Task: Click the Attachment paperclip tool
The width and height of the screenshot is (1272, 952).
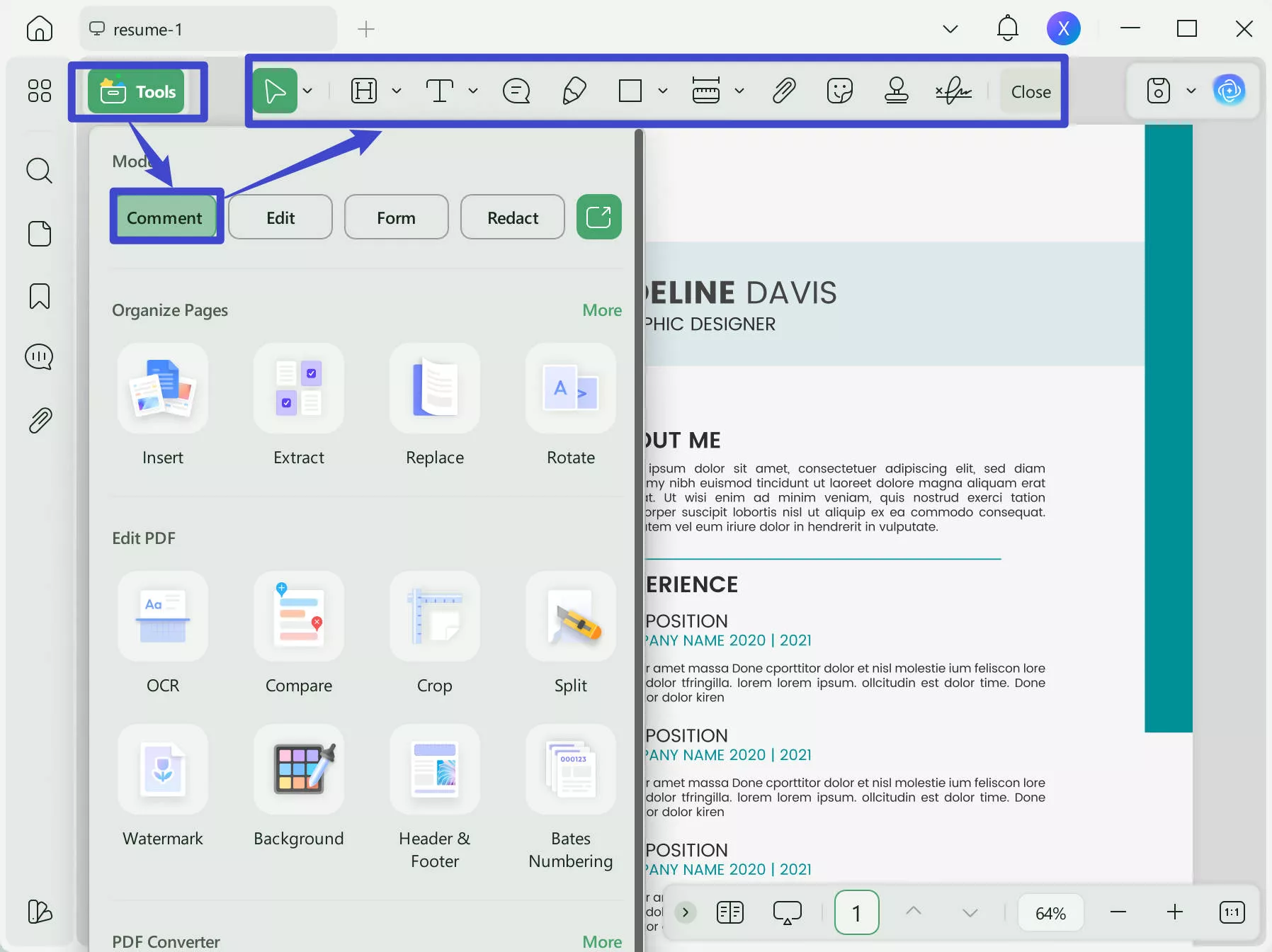Action: point(783,91)
